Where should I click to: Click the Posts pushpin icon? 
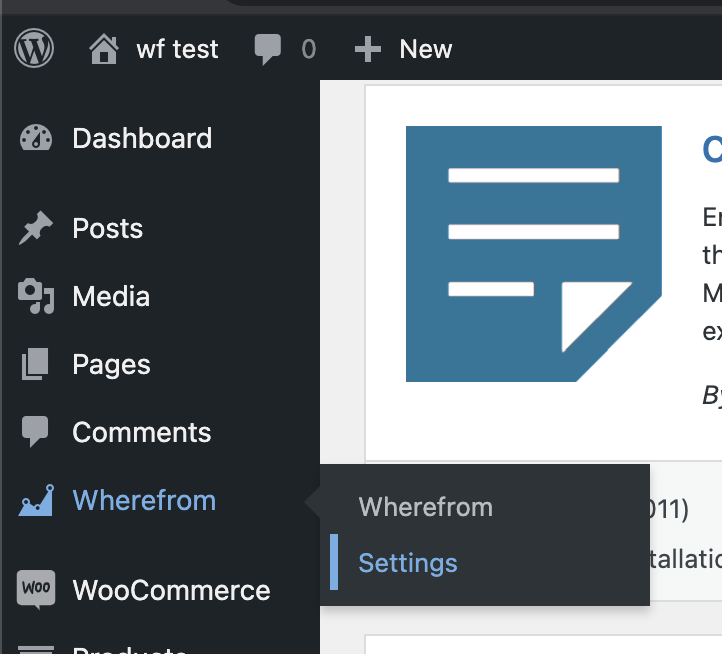click(x=36, y=229)
